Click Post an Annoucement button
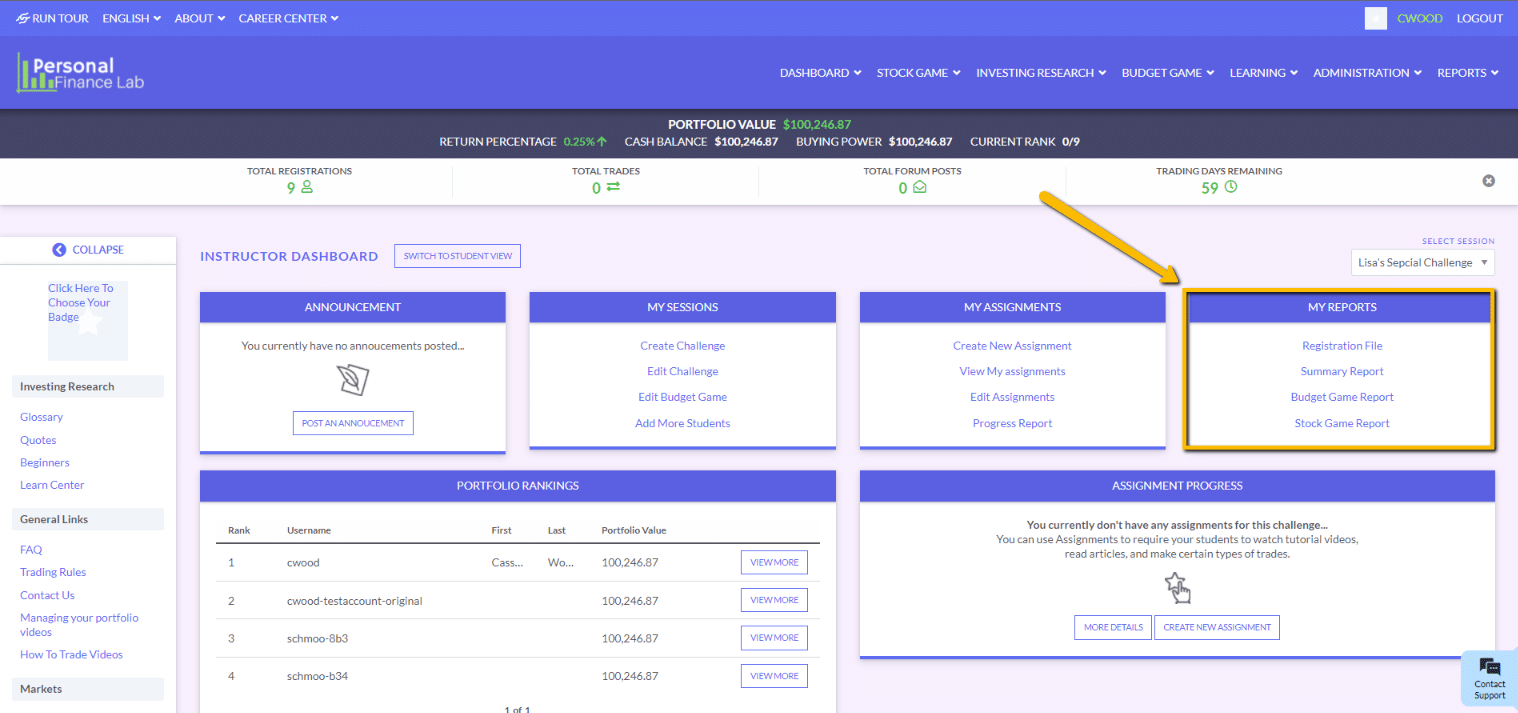 [x=353, y=423]
